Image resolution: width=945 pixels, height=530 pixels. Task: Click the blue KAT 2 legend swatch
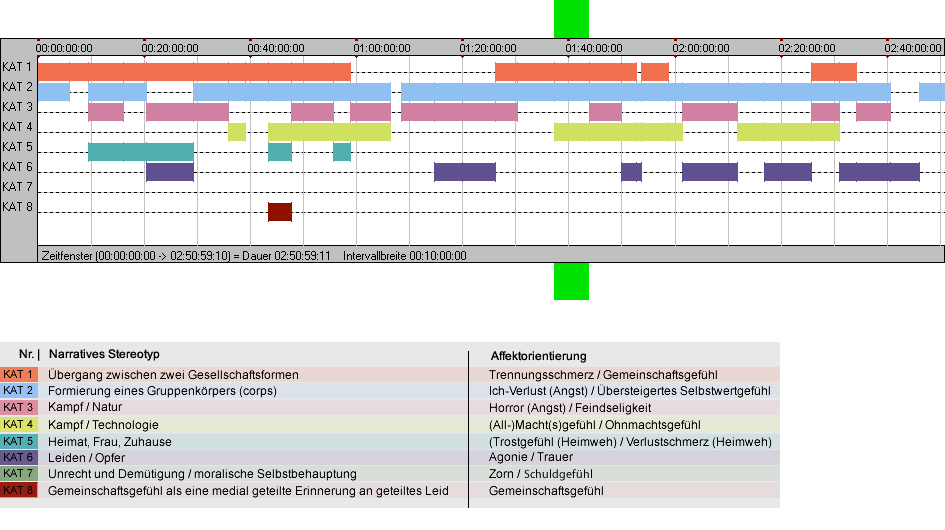(19, 391)
